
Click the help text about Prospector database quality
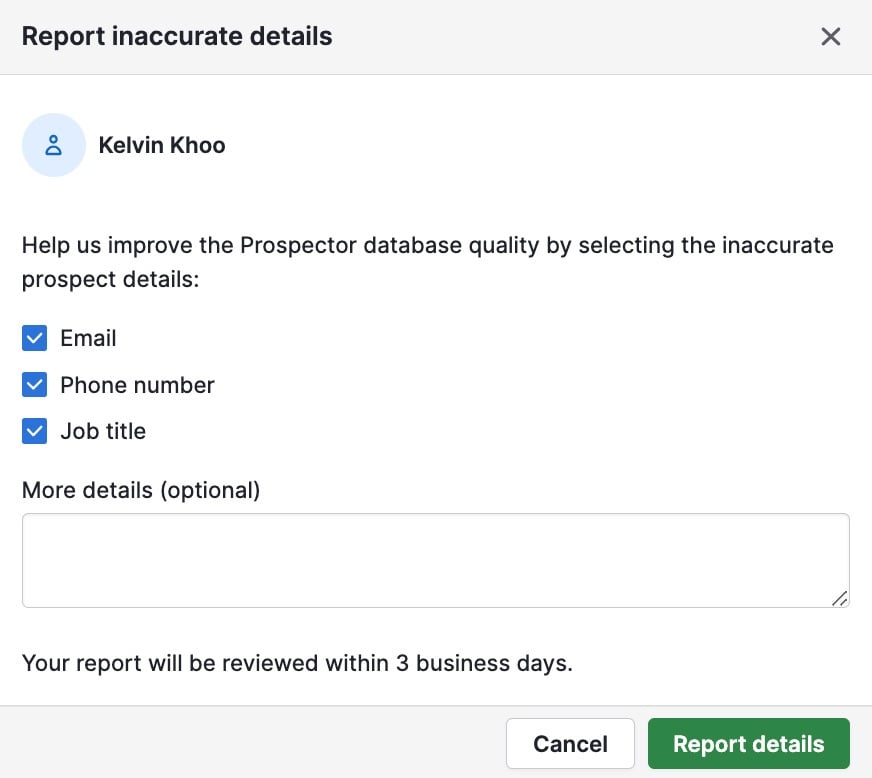427,262
